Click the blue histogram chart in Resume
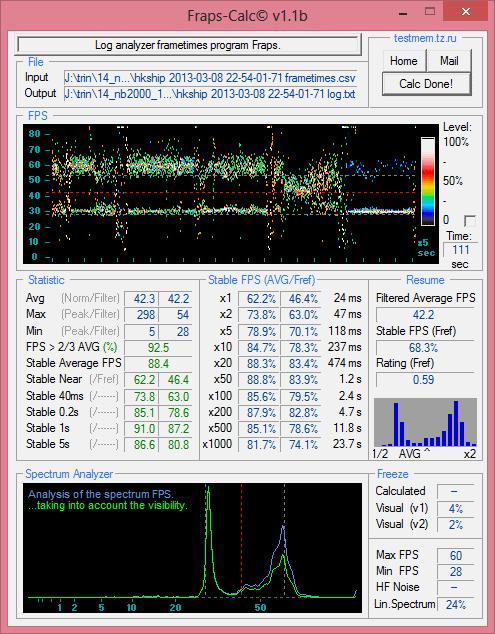Screen dimensions: 495x634 click(425, 423)
